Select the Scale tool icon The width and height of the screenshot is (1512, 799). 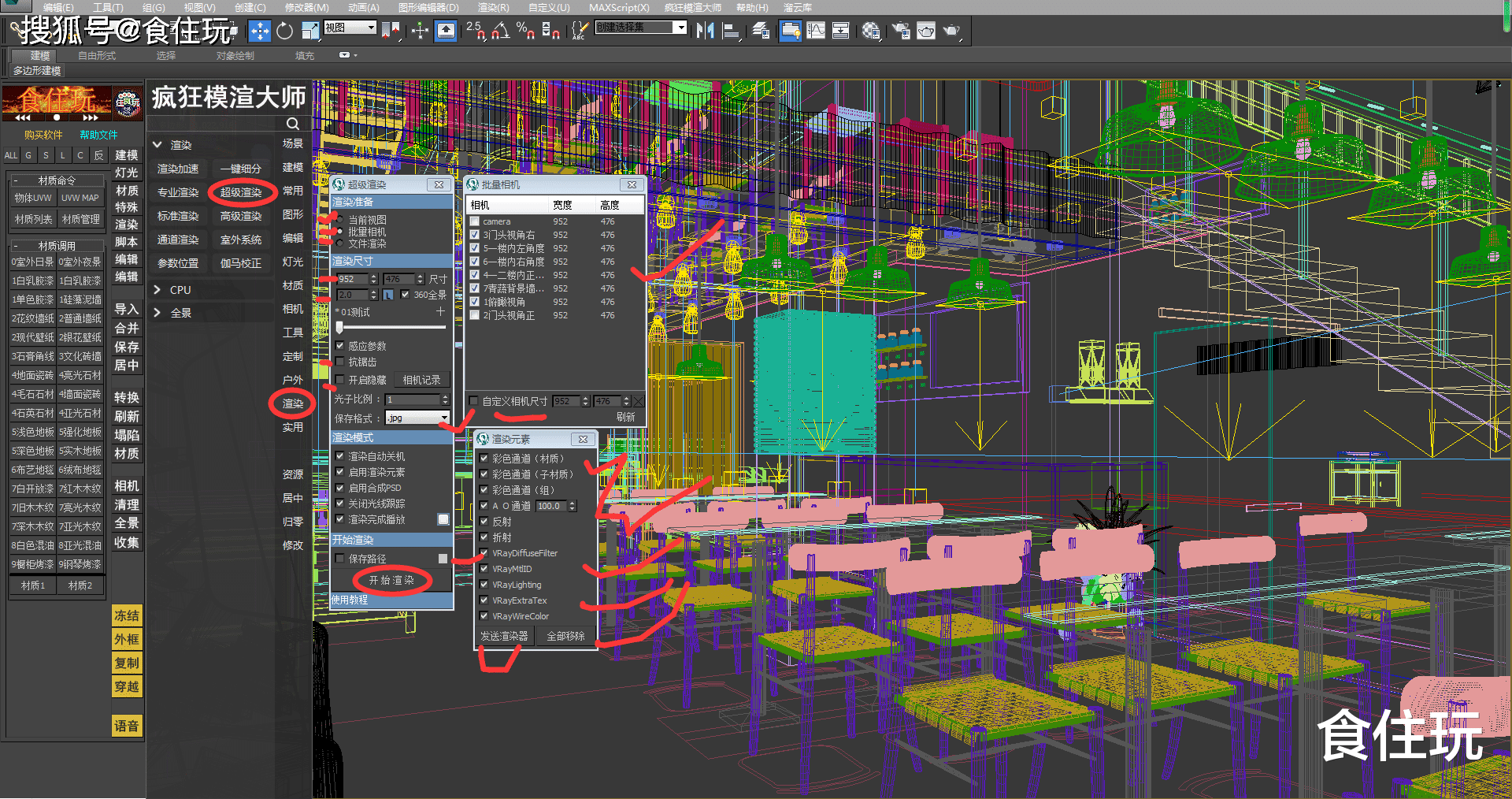(x=310, y=31)
